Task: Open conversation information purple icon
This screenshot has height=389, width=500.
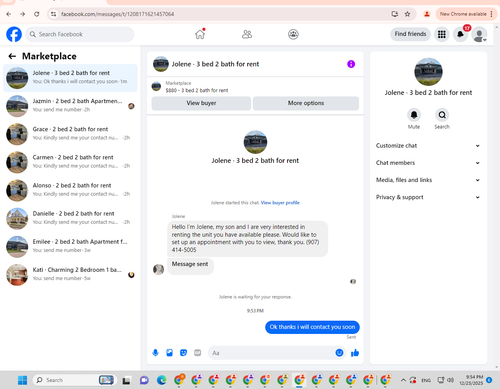Action: coord(351,64)
